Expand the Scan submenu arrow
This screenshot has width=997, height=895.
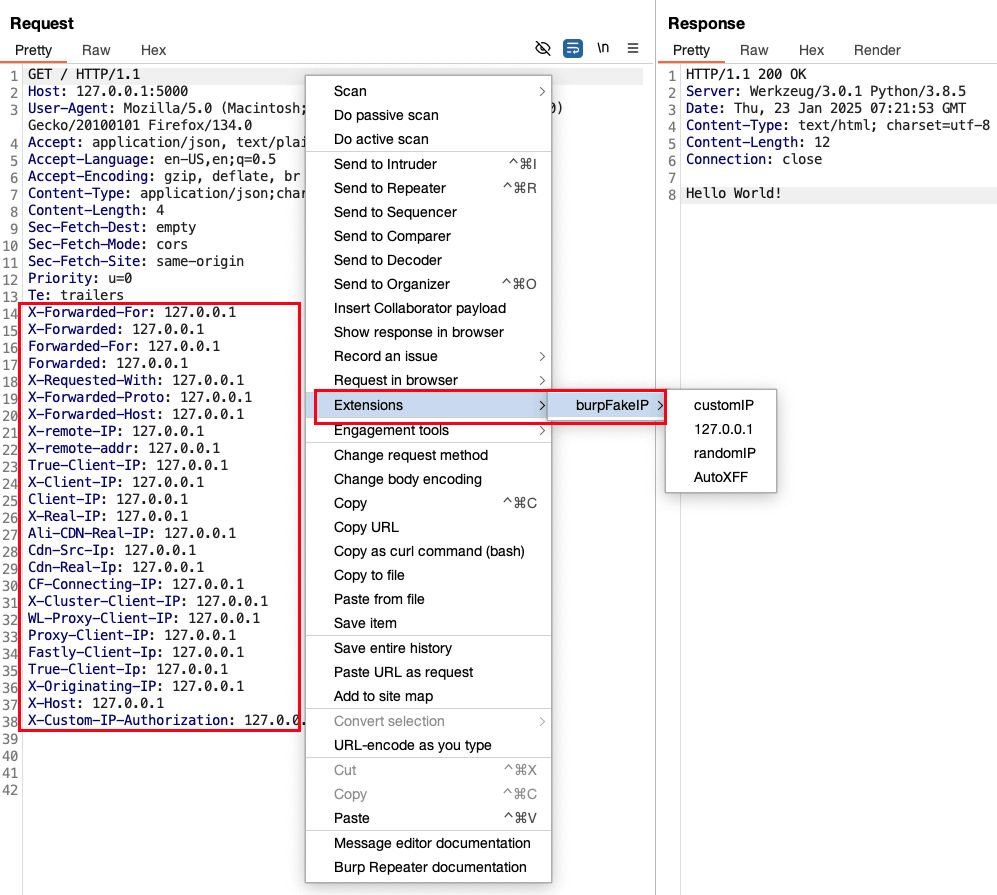(542, 91)
